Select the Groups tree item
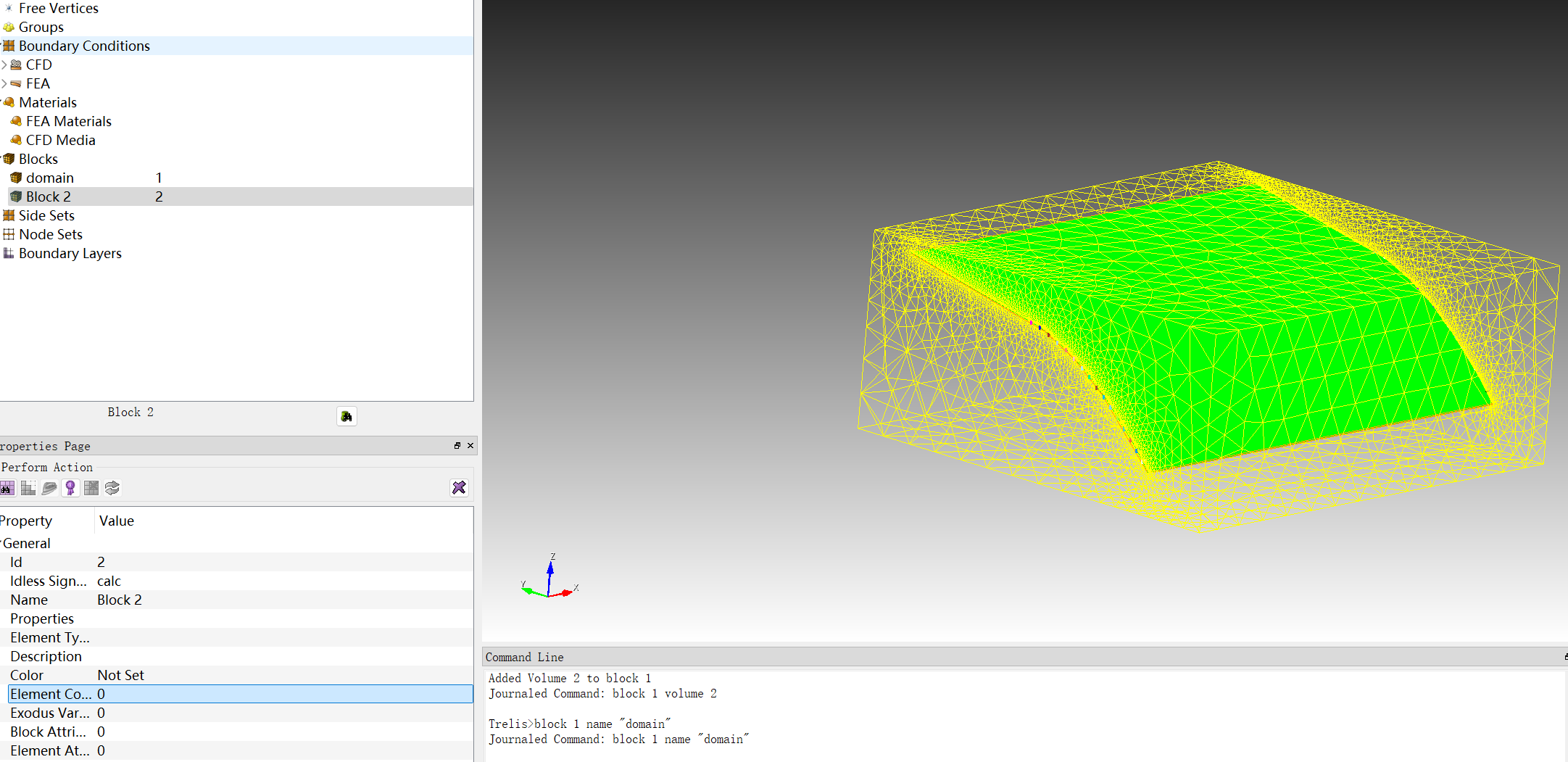 pos(41,27)
